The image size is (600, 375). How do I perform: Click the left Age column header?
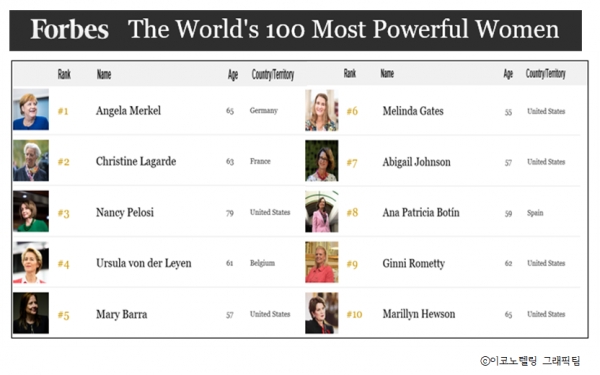233,75
